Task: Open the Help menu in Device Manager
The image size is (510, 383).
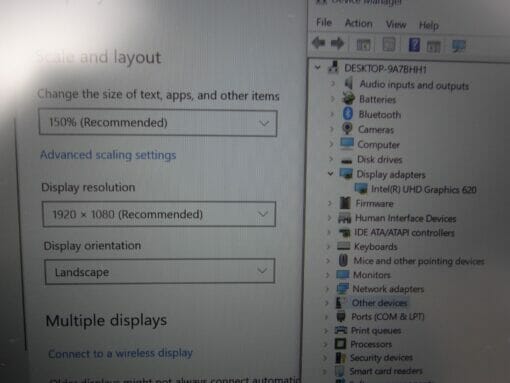Action: [x=429, y=25]
